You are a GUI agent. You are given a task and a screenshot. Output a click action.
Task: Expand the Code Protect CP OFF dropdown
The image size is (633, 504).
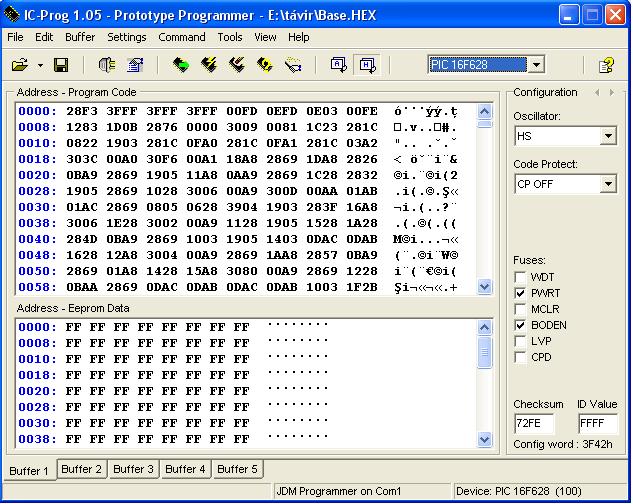point(608,184)
